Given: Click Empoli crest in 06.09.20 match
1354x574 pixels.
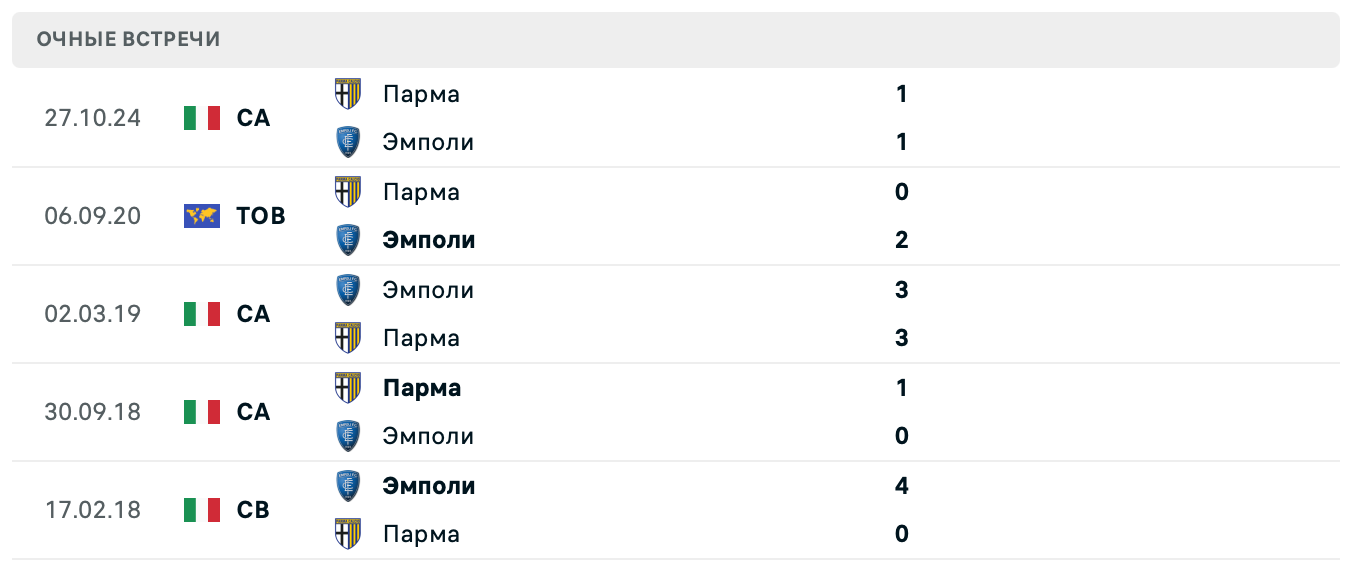Looking at the screenshot, I should coord(347,240).
